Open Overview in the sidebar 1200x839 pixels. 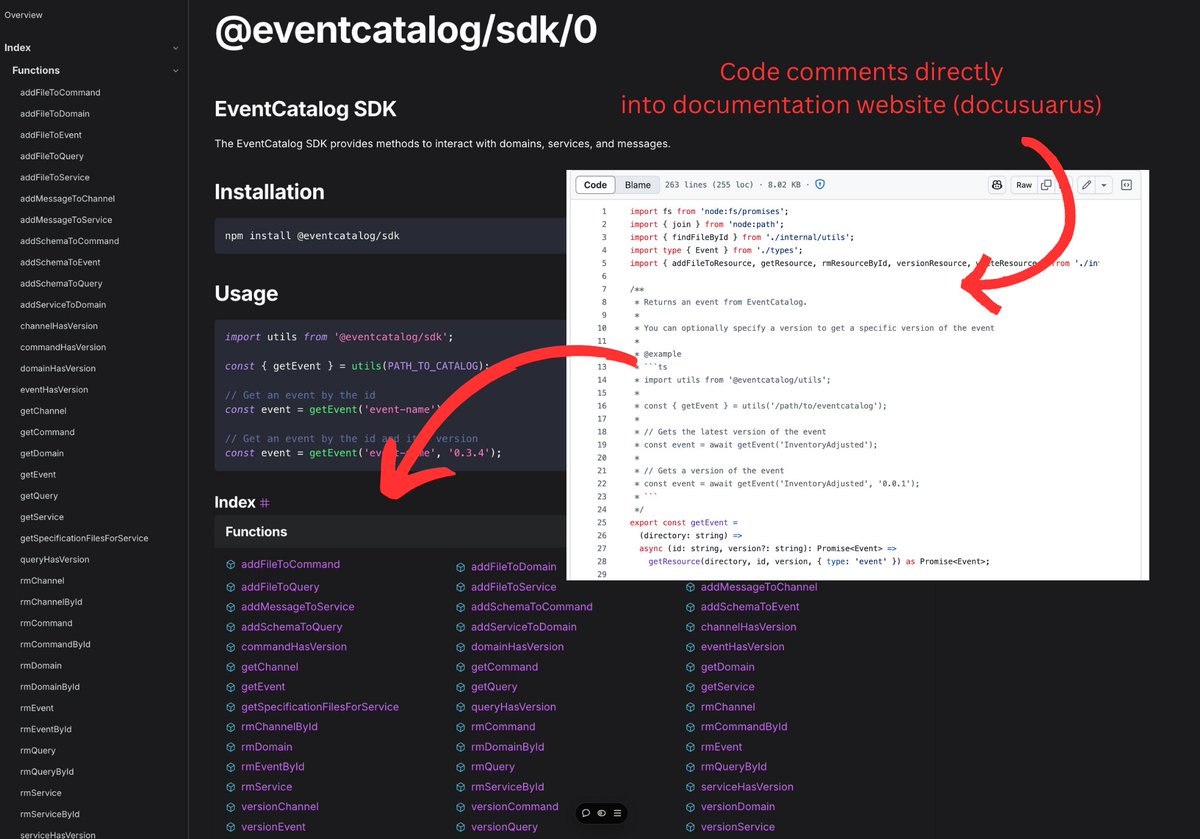23,15
